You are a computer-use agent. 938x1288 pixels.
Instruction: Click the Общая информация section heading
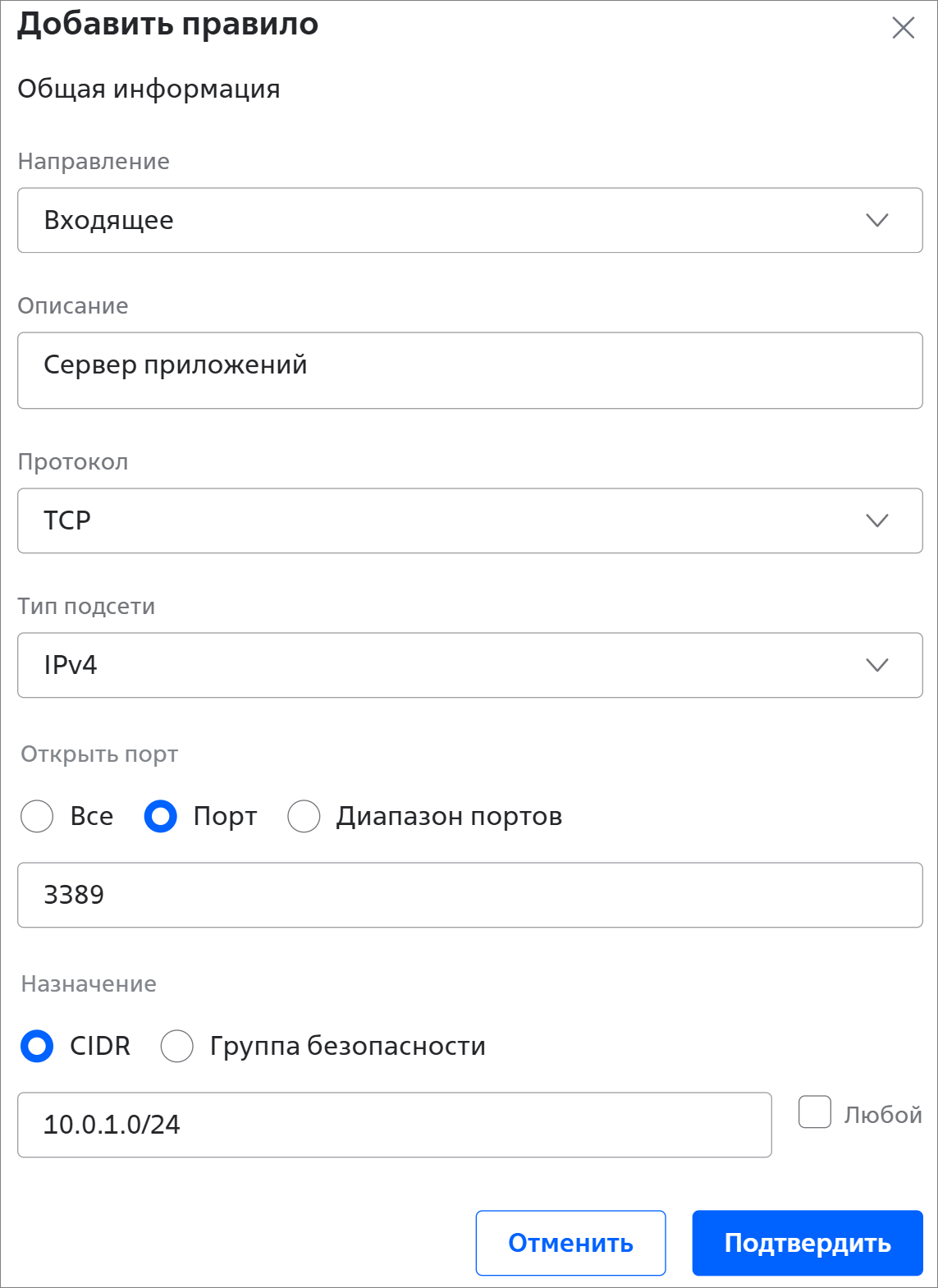[149, 89]
